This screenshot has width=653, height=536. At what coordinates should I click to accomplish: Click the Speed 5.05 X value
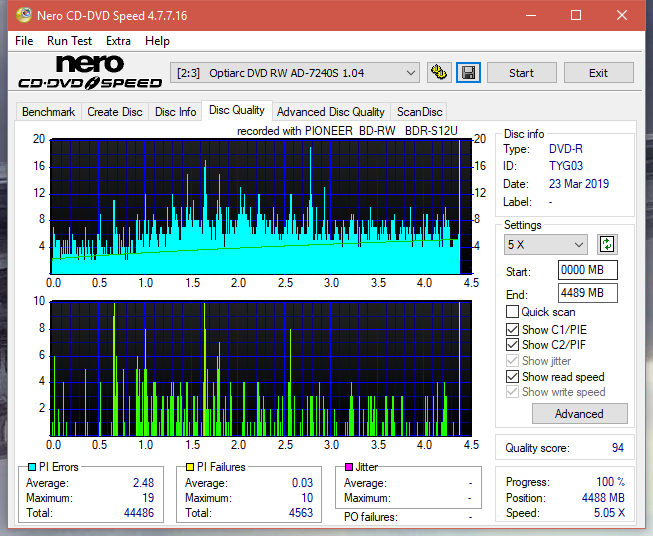point(609,513)
